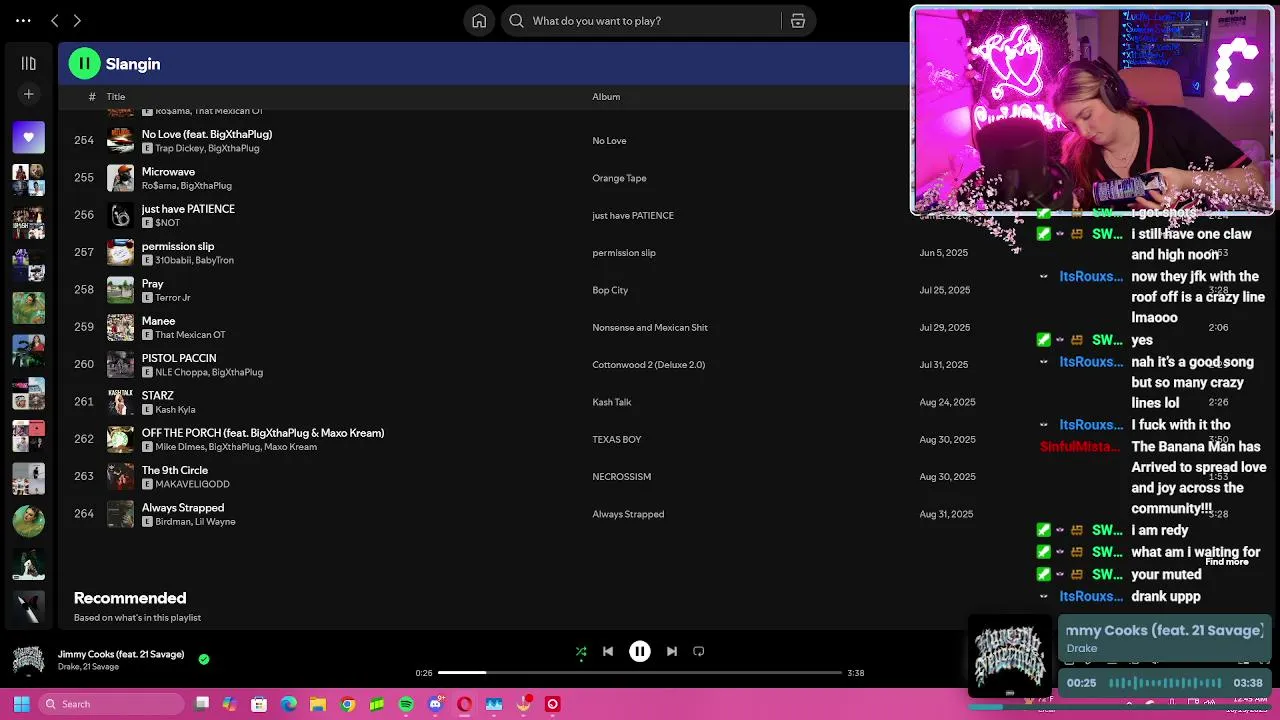Select the track 'Pray'
The height and width of the screenshot is (720, 1280).
tap(152, 283)
